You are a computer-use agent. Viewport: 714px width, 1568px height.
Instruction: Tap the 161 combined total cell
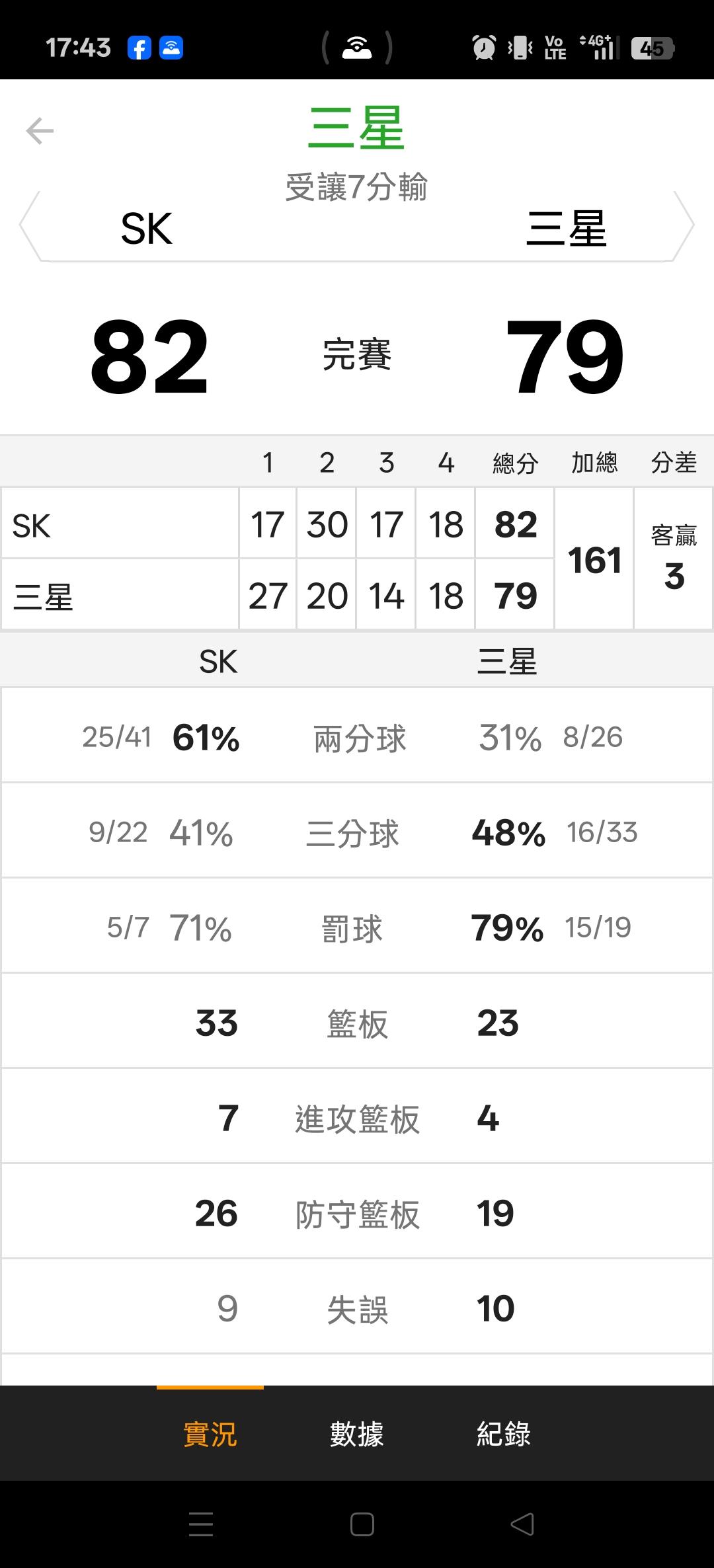[x=594, y=560]
